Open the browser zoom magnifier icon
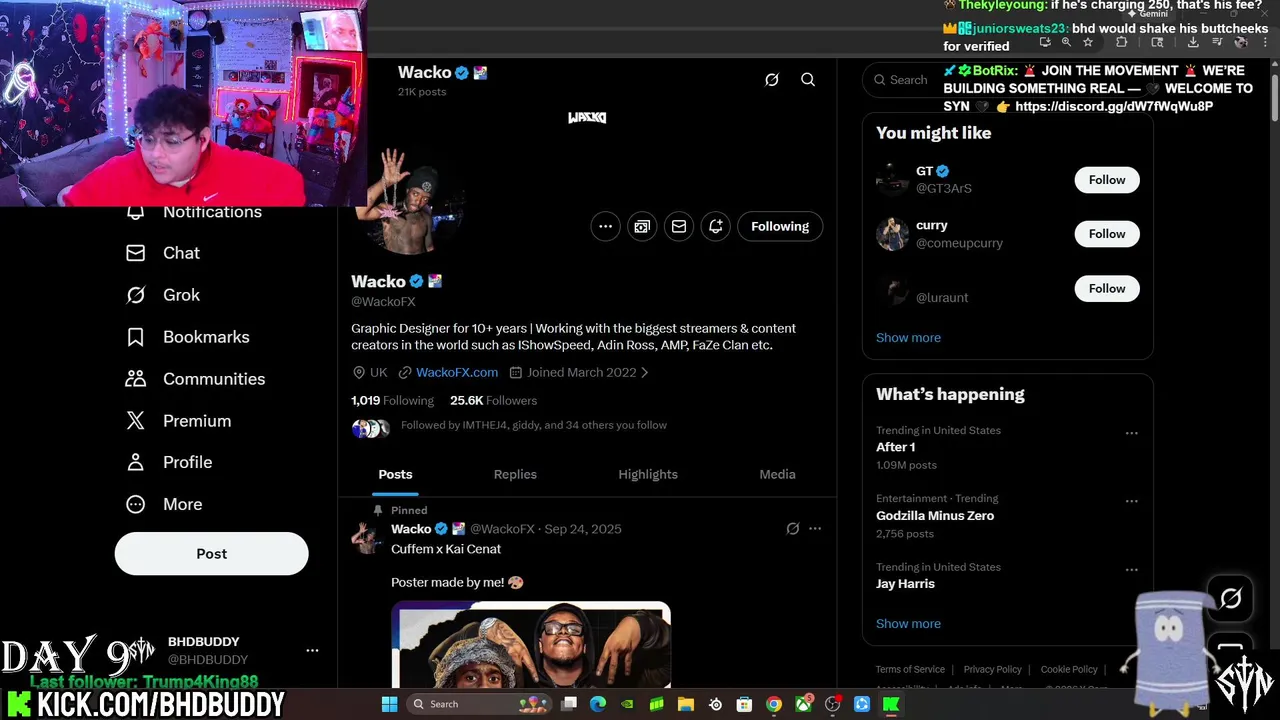1280x720 pixels. [x=1066, y=43]
